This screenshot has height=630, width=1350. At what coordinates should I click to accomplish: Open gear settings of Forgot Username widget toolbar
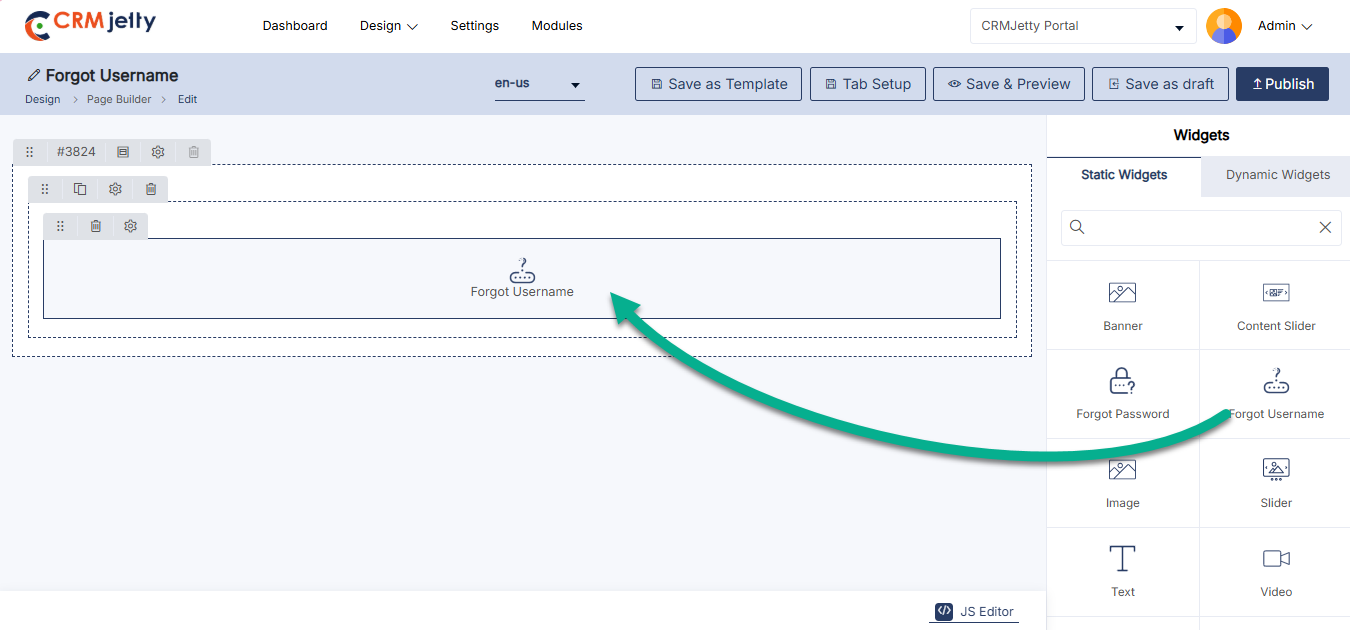[130, 226]
